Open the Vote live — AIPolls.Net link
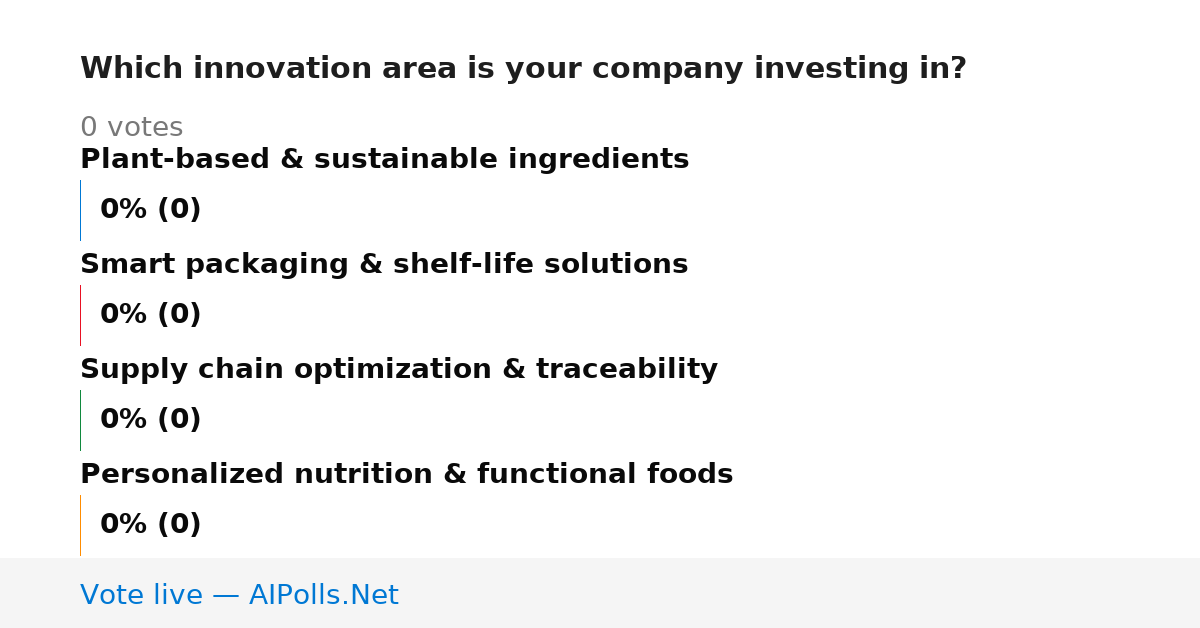1200x628 pixels. tap(239, 595)
